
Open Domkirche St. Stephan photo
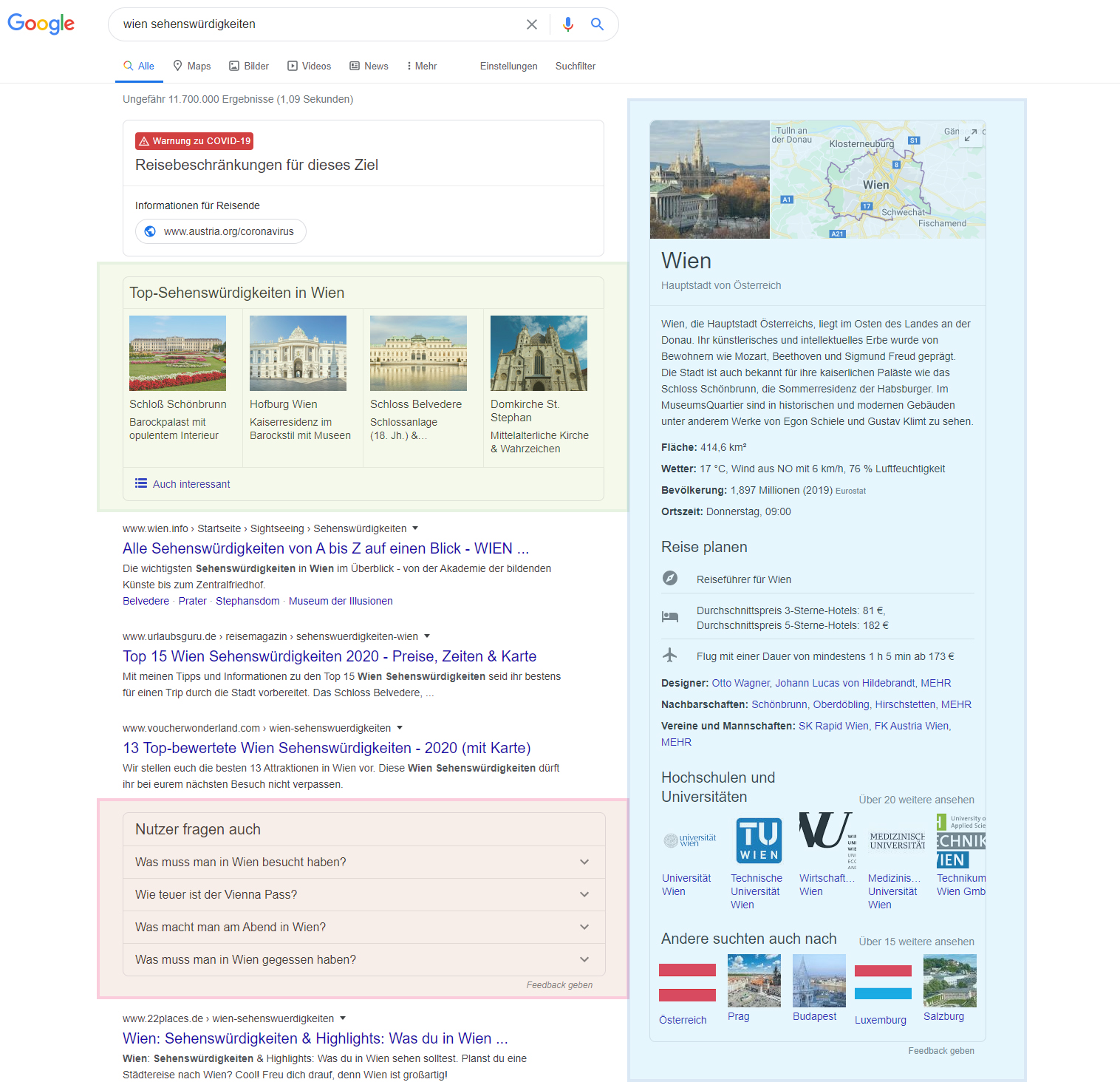pyautogui.click(x=539, y=353)
